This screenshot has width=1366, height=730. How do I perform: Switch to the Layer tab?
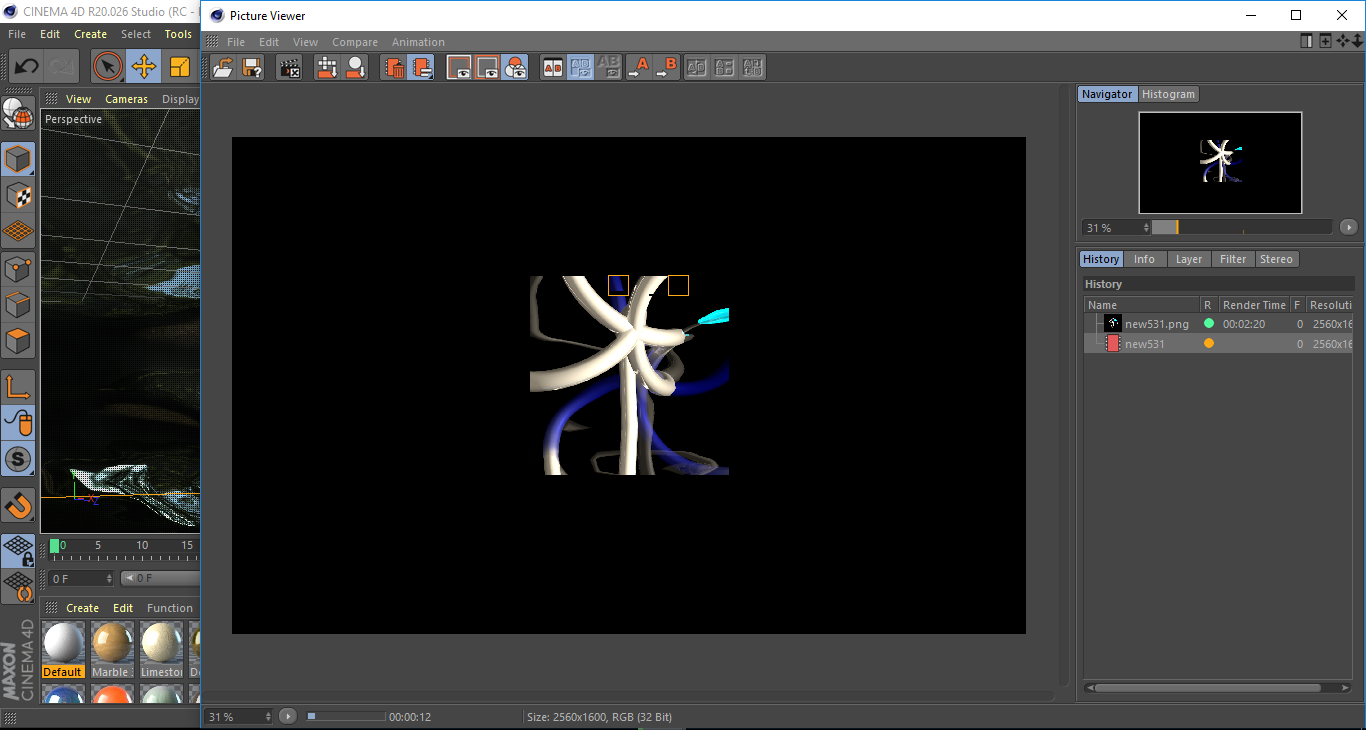click(x=1188, y=259)
